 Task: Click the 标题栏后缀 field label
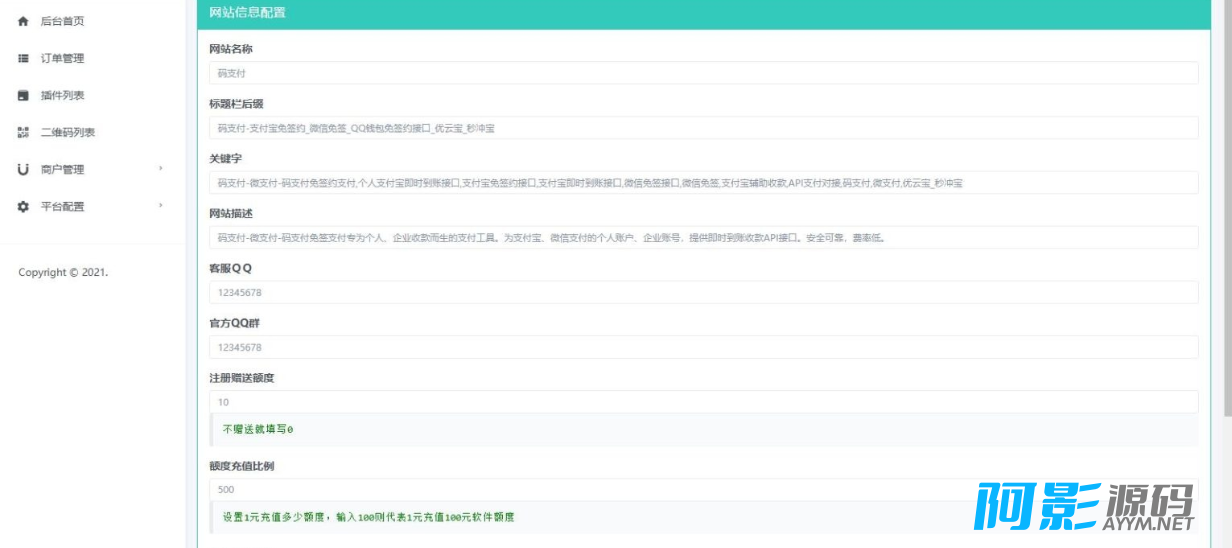[x=236, y=103]
